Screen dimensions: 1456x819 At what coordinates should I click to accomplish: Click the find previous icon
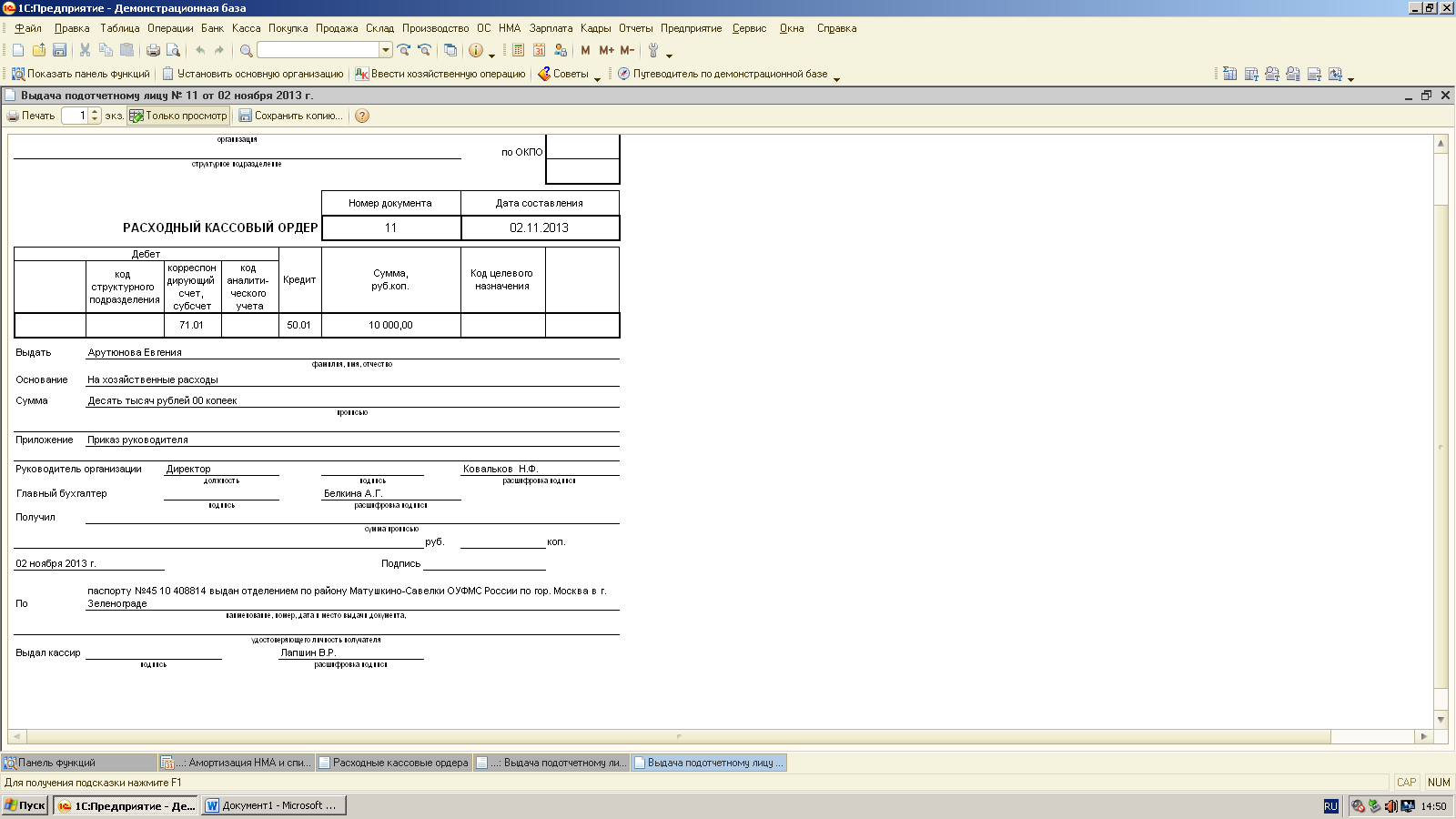[x=424, y=50]
